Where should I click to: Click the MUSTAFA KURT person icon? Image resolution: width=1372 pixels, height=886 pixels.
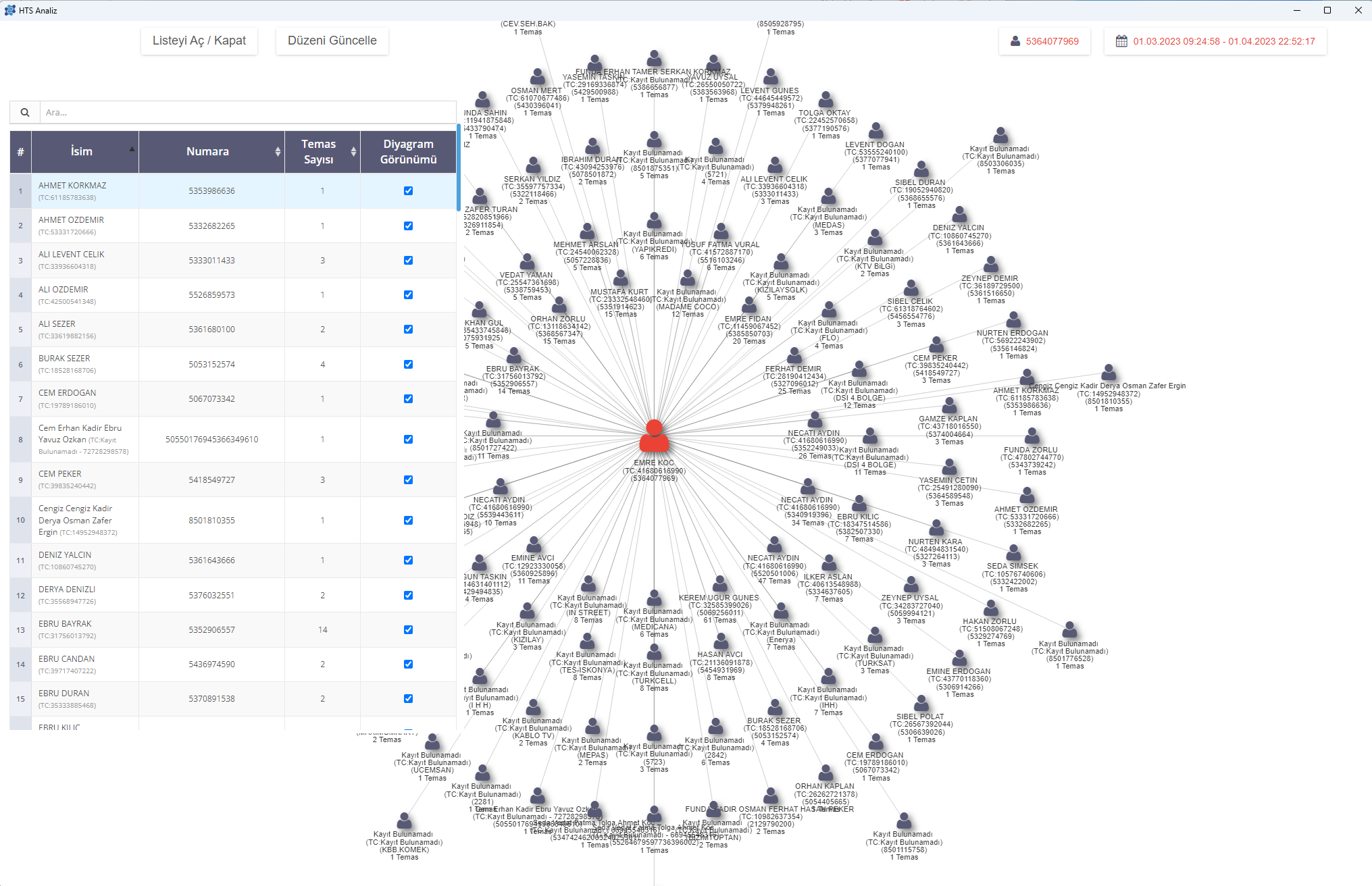tap(621, 278)
